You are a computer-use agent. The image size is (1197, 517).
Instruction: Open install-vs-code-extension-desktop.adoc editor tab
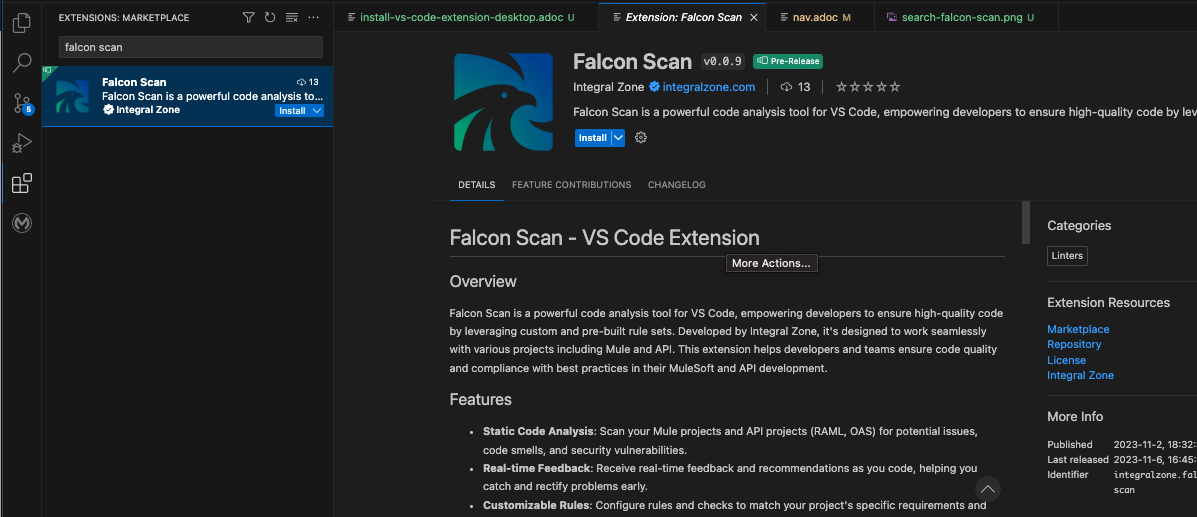466,17
